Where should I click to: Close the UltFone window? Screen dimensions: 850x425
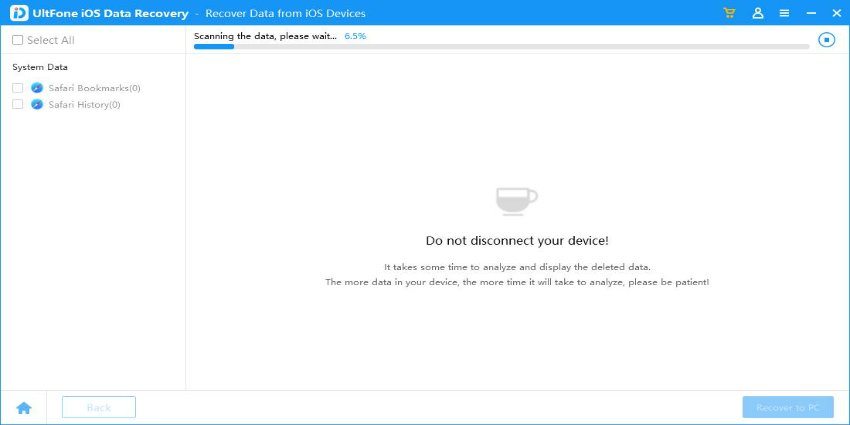[836, 13]
